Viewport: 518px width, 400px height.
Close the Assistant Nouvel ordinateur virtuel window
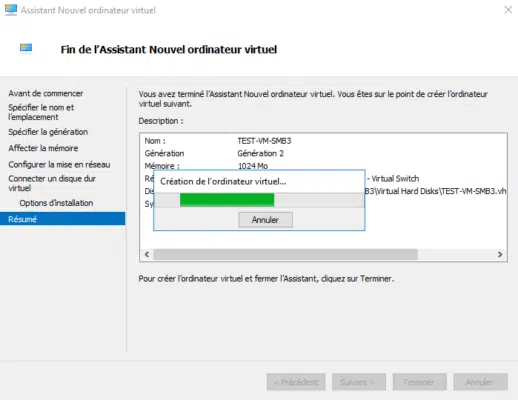[508, 10]
